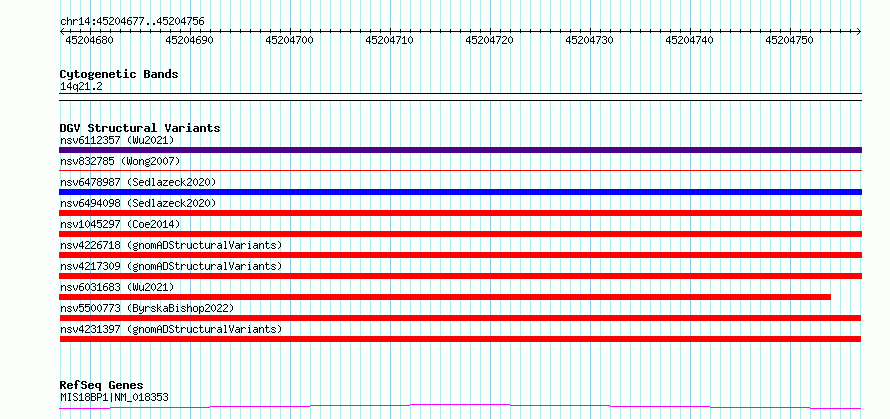The image size is (890, 419).
Task: Click the DGV Structural Variants track title
Action: click(140, 128)
